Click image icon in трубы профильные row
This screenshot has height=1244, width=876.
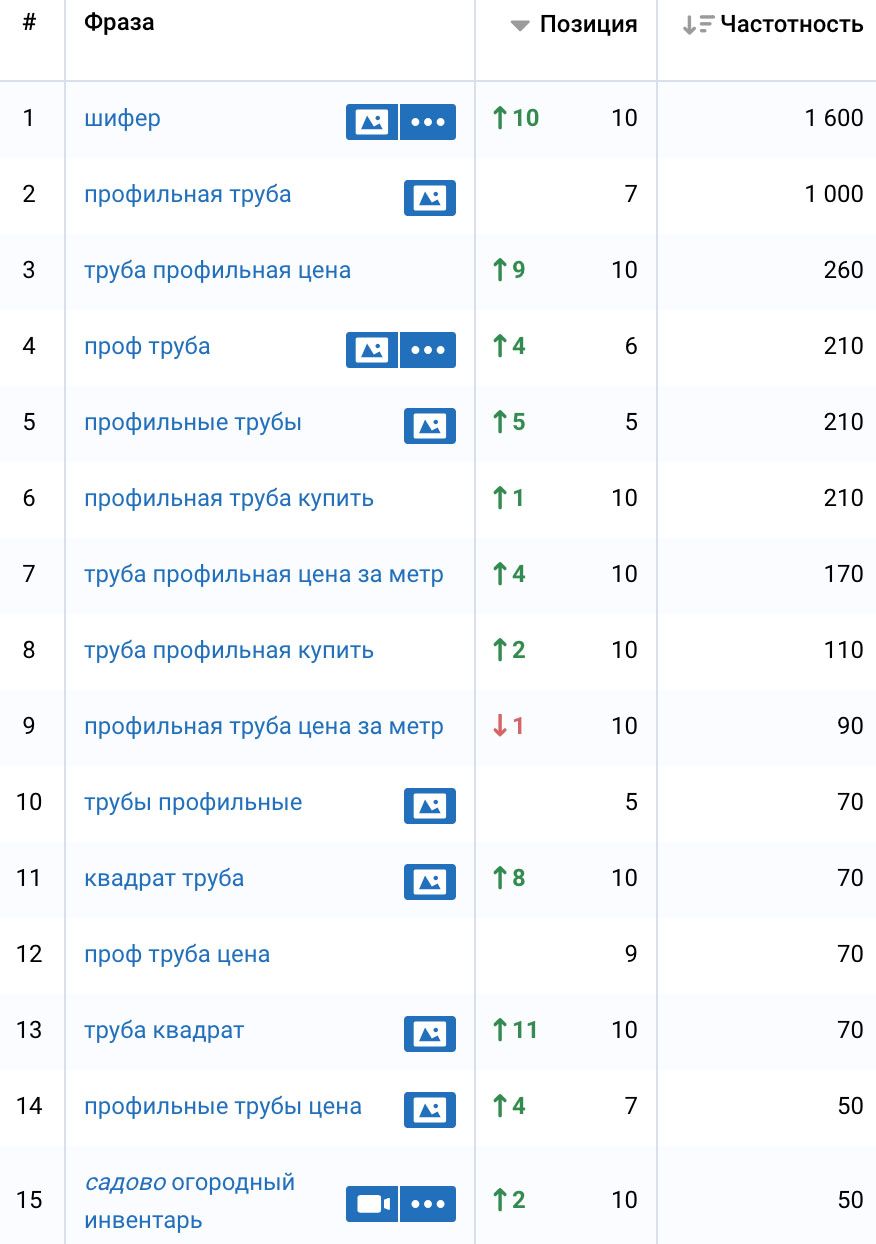tap(429, 805)
